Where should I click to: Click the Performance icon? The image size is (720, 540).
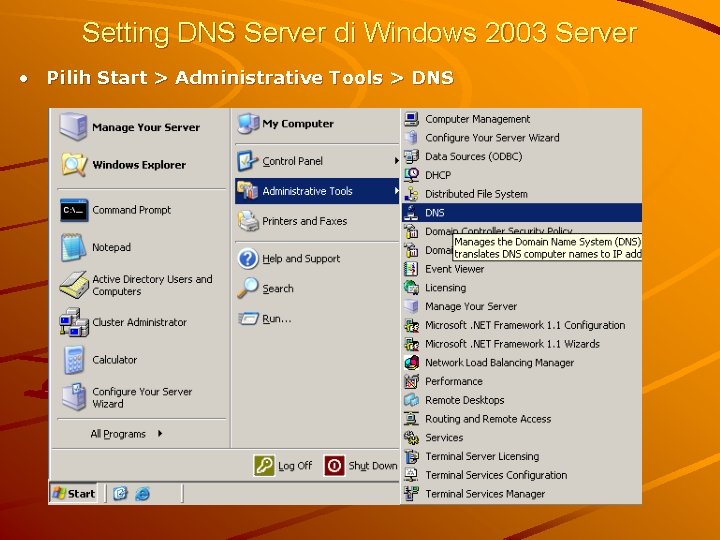(x=411, y=381)
